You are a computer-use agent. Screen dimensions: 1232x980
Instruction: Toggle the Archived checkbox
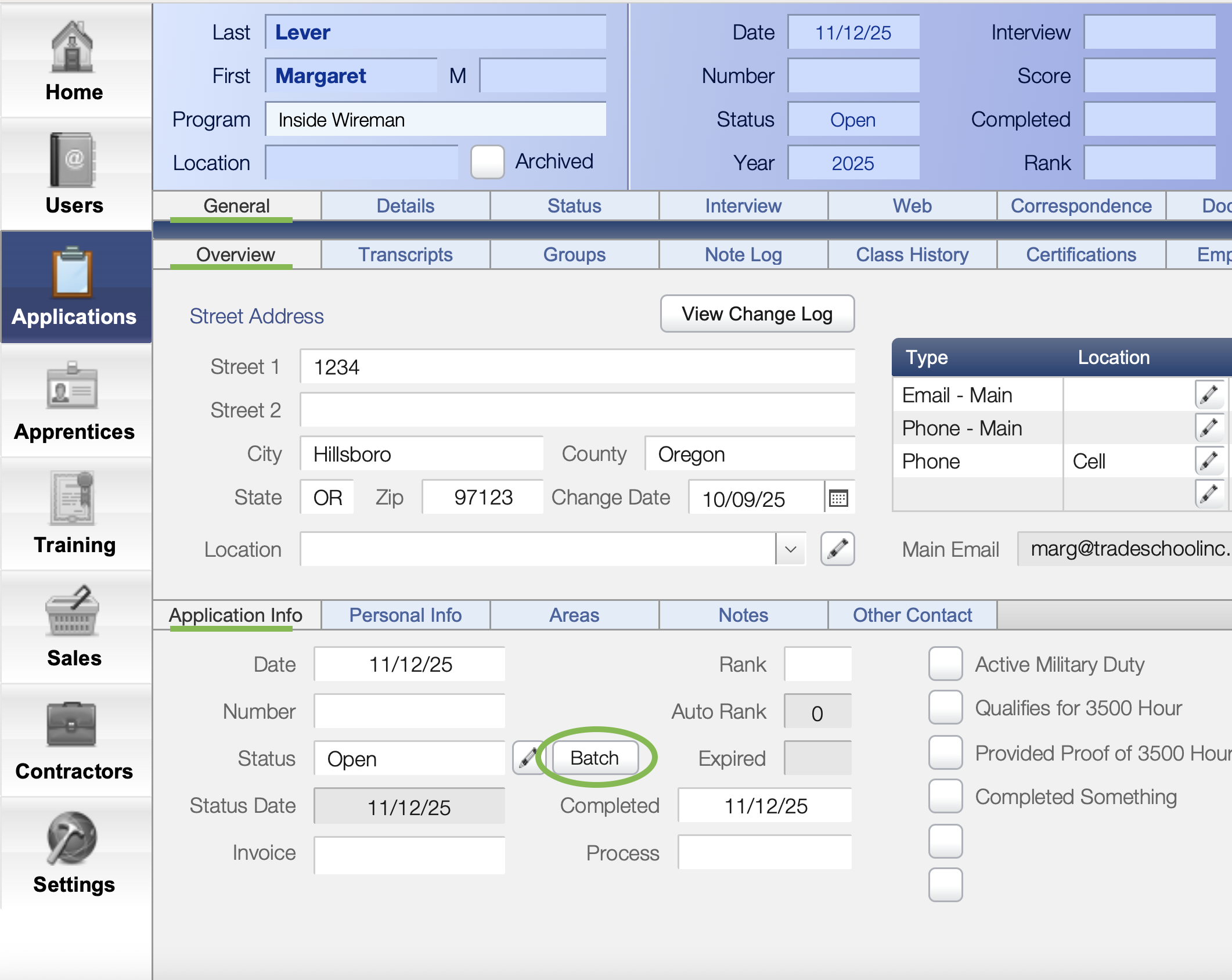487,162
